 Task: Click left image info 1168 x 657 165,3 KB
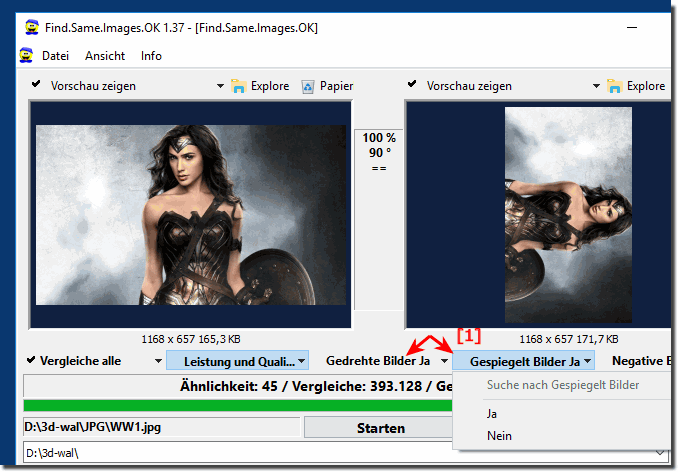[191, 339]
